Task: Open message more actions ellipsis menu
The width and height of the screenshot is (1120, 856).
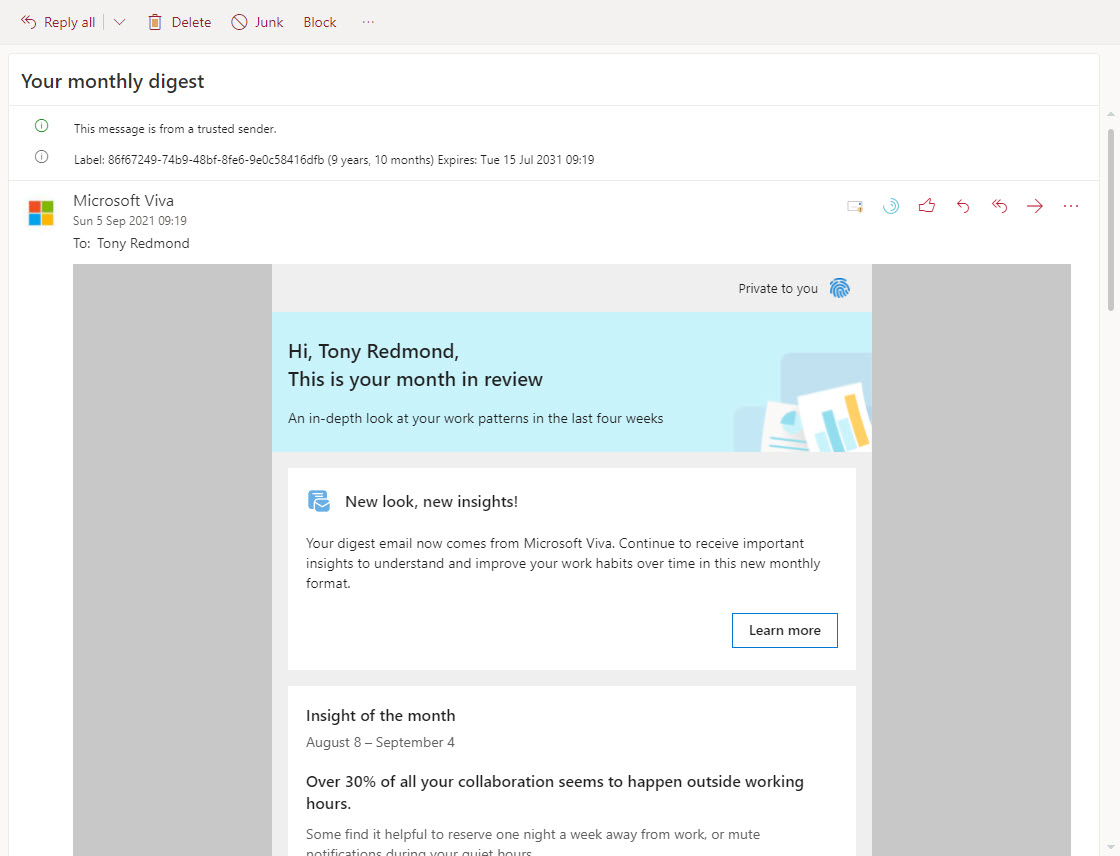Action: pyautogui.click(x=1071, y=206)
